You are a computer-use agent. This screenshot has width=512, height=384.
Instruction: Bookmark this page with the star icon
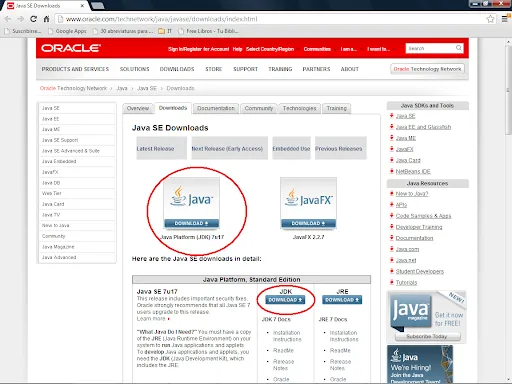[490, 19]
